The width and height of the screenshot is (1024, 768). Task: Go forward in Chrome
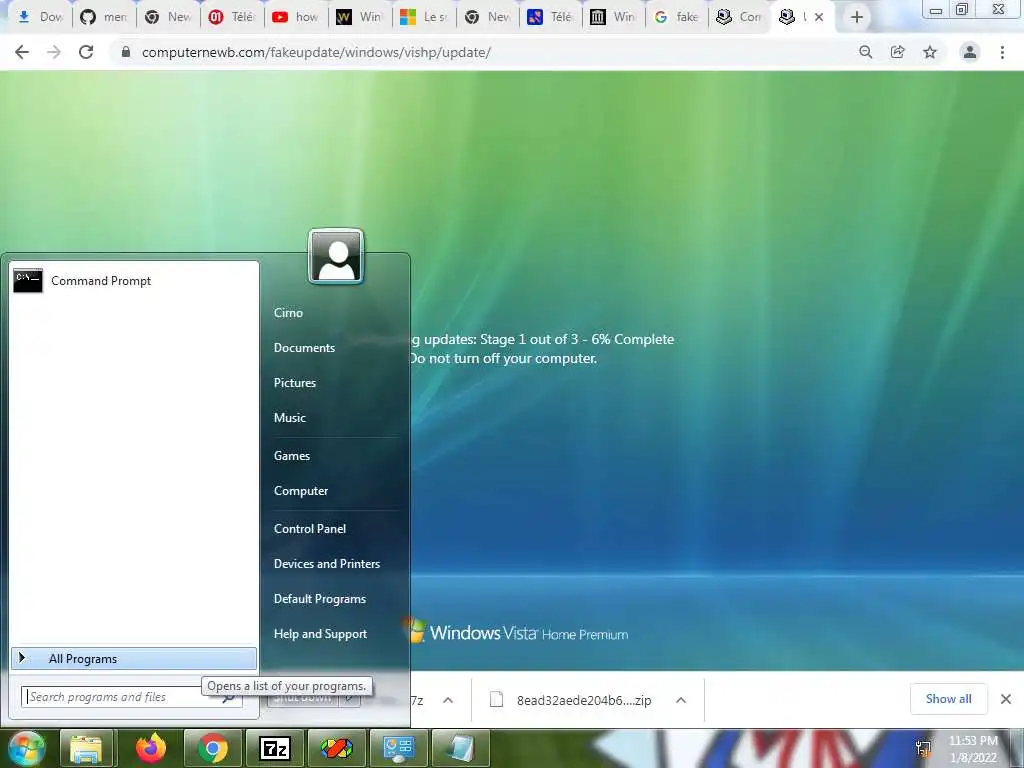(54, 52)
